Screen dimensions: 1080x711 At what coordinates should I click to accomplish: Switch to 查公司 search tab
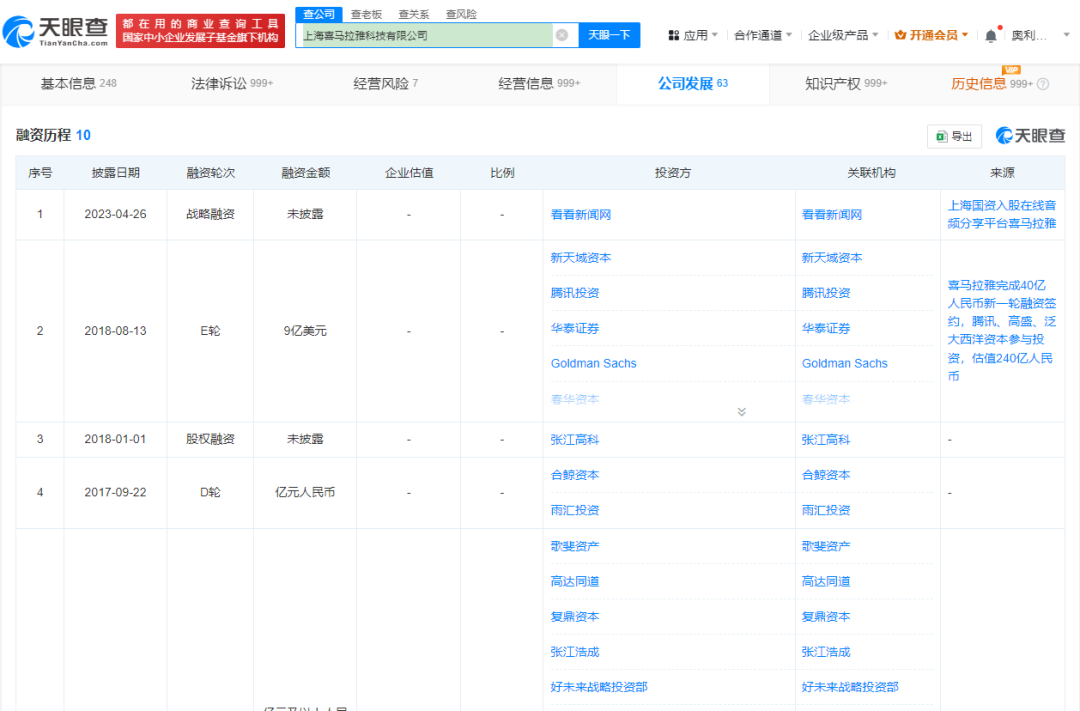point(319,14)
